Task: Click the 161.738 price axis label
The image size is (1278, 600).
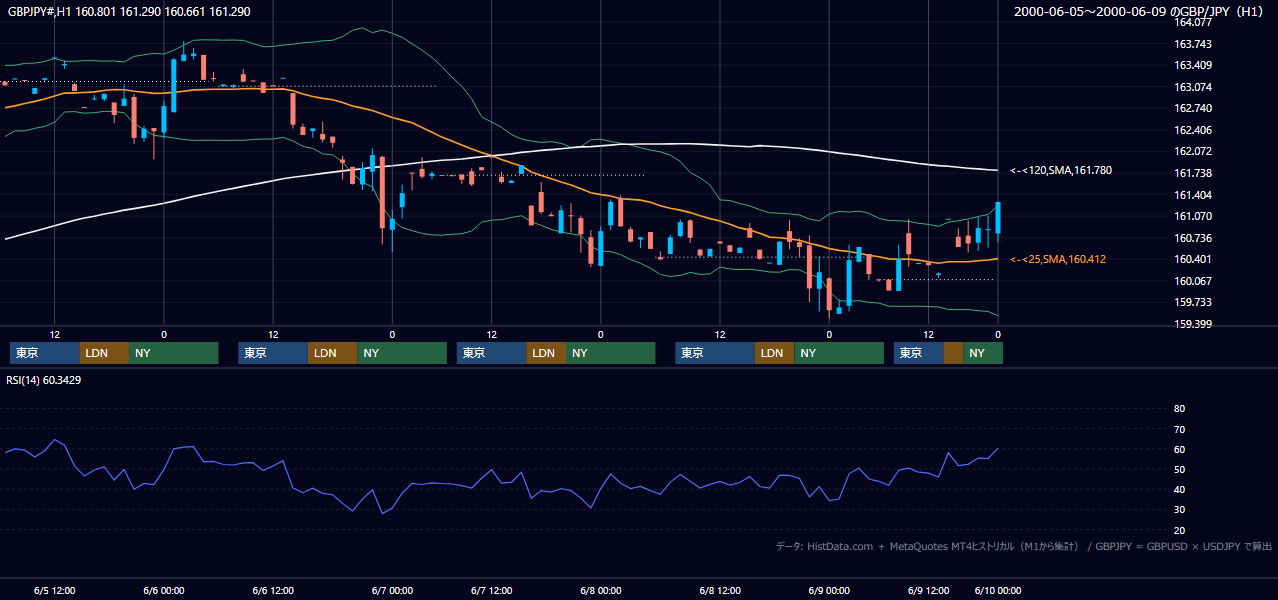Action: tap(1192, 173)
